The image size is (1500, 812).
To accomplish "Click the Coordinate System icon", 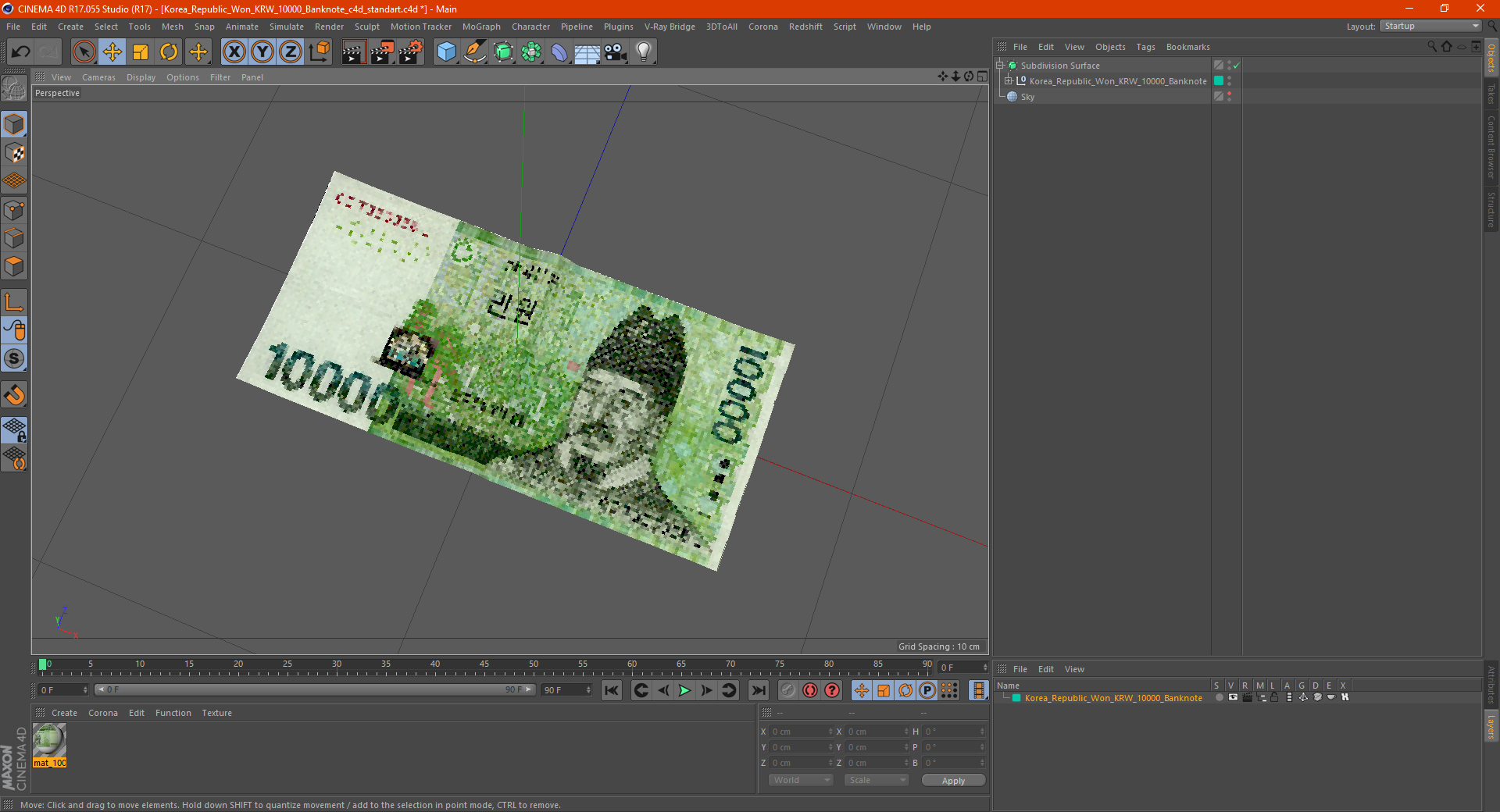I will (x=320, y=52).
